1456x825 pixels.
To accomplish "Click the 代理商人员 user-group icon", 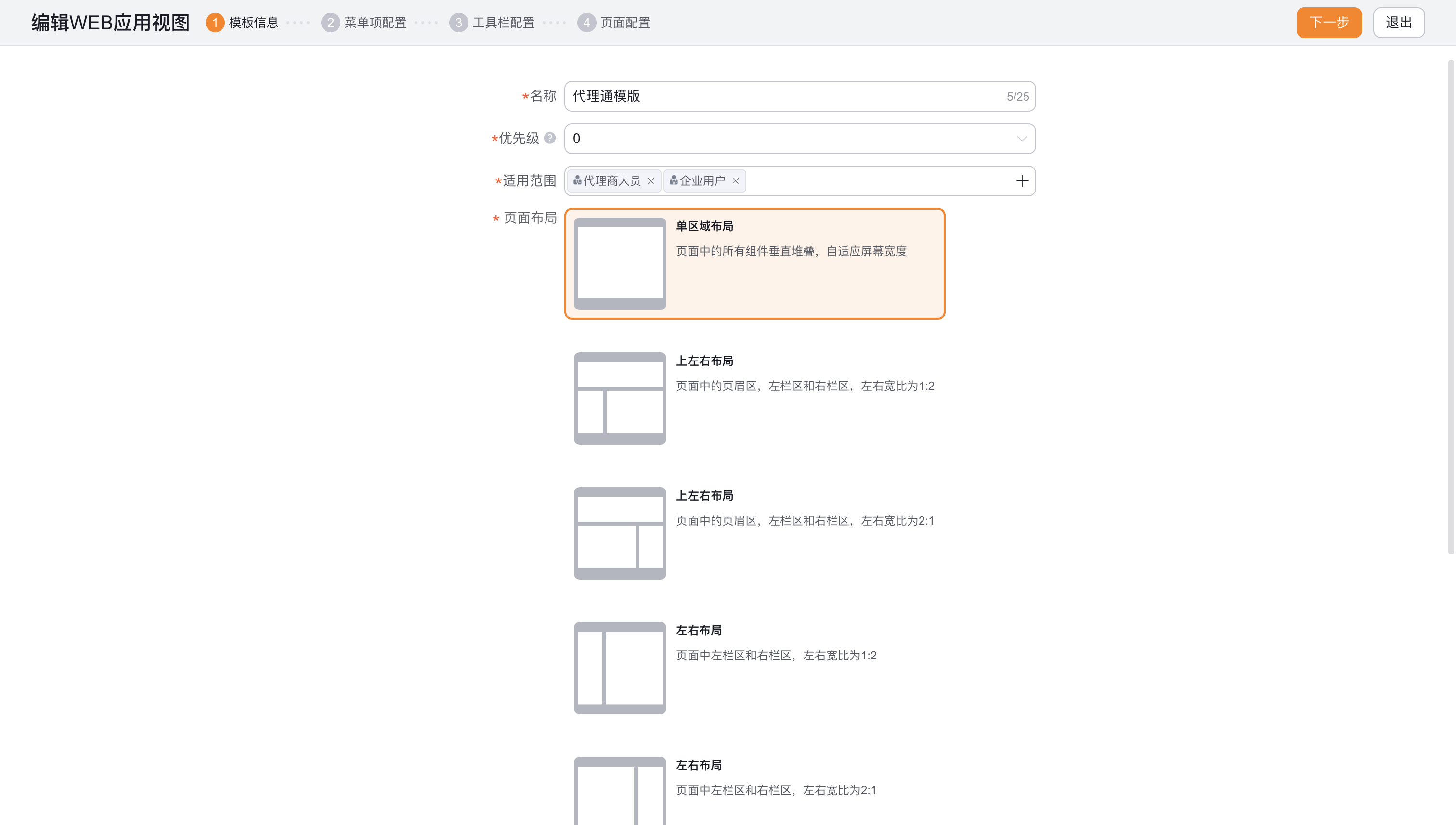I will [577, 180].
